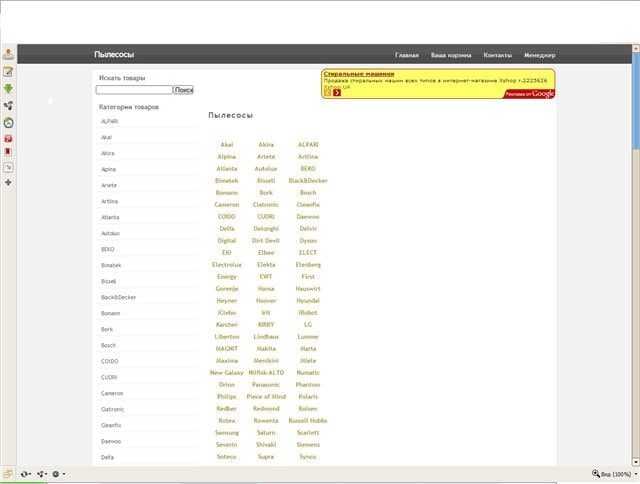Screen dimensions: 640x484
Task: Open the Gorenje brand link
Action: click(x=227, y=289)
